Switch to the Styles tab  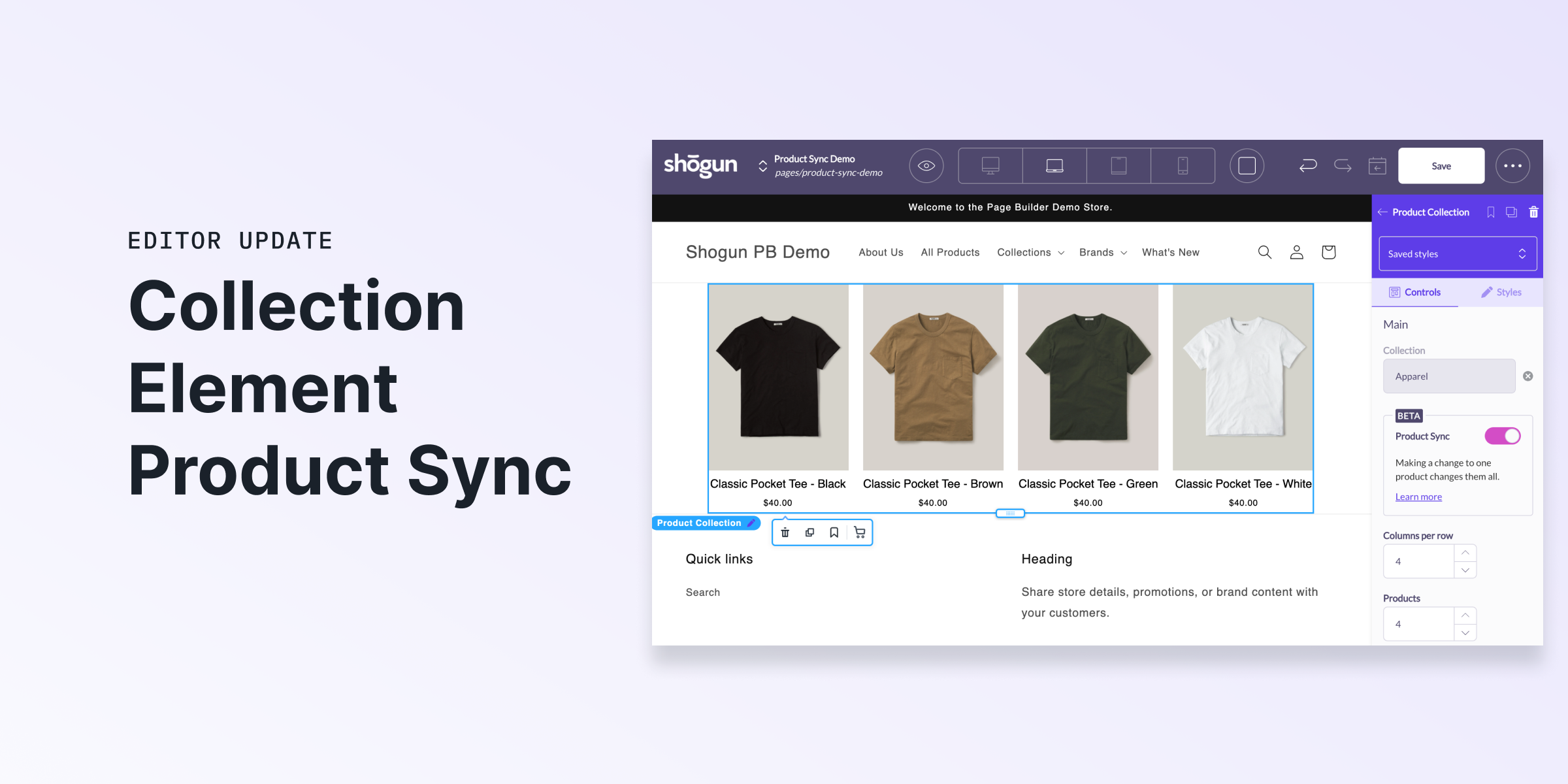(x=1501, y=292)
